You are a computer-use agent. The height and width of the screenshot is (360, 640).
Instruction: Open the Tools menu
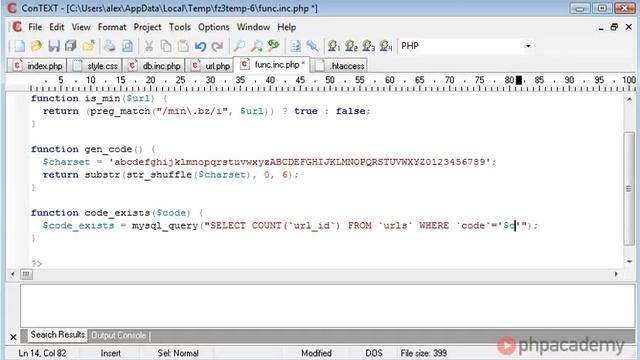[180, 27]
